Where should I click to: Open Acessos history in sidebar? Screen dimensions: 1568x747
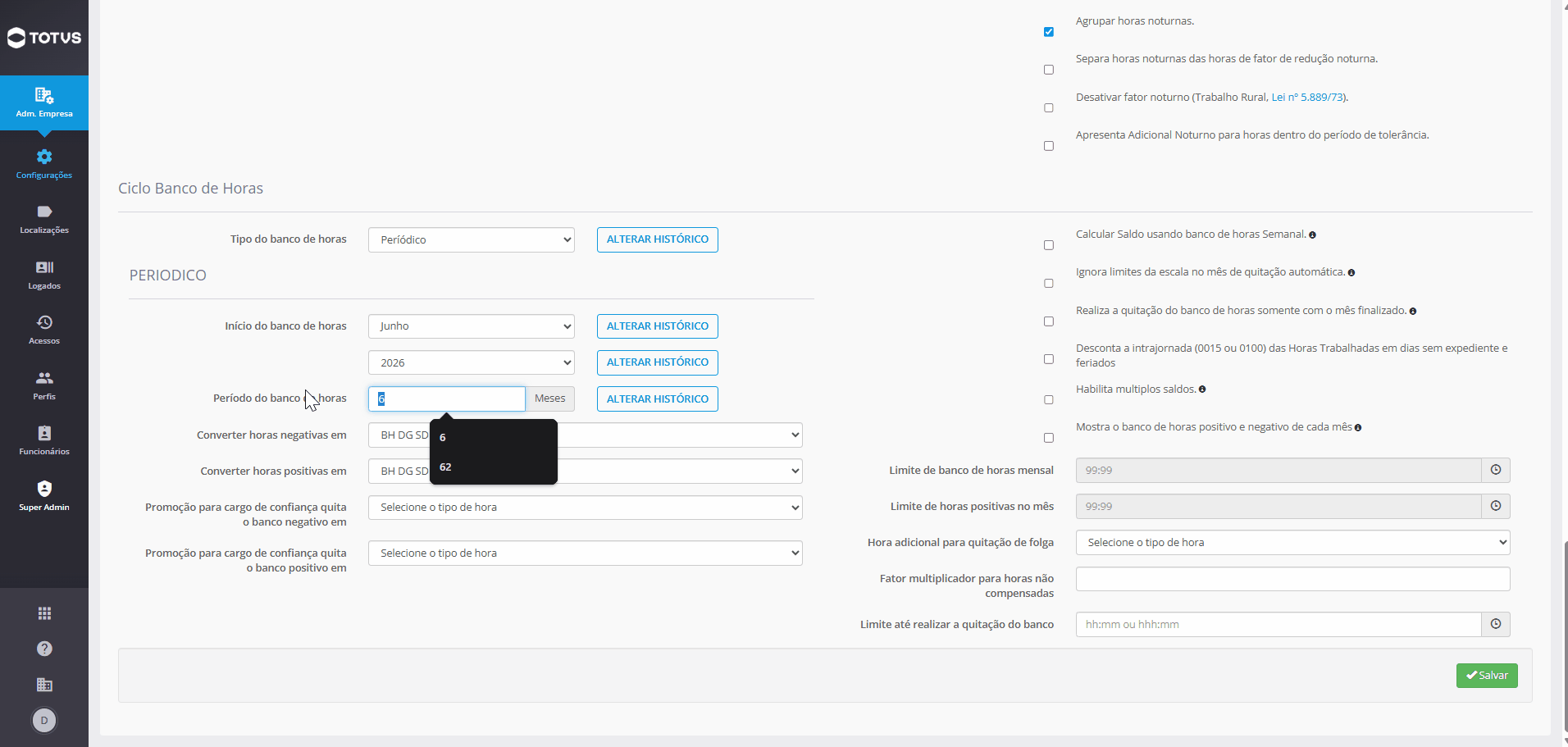[44, 330]
